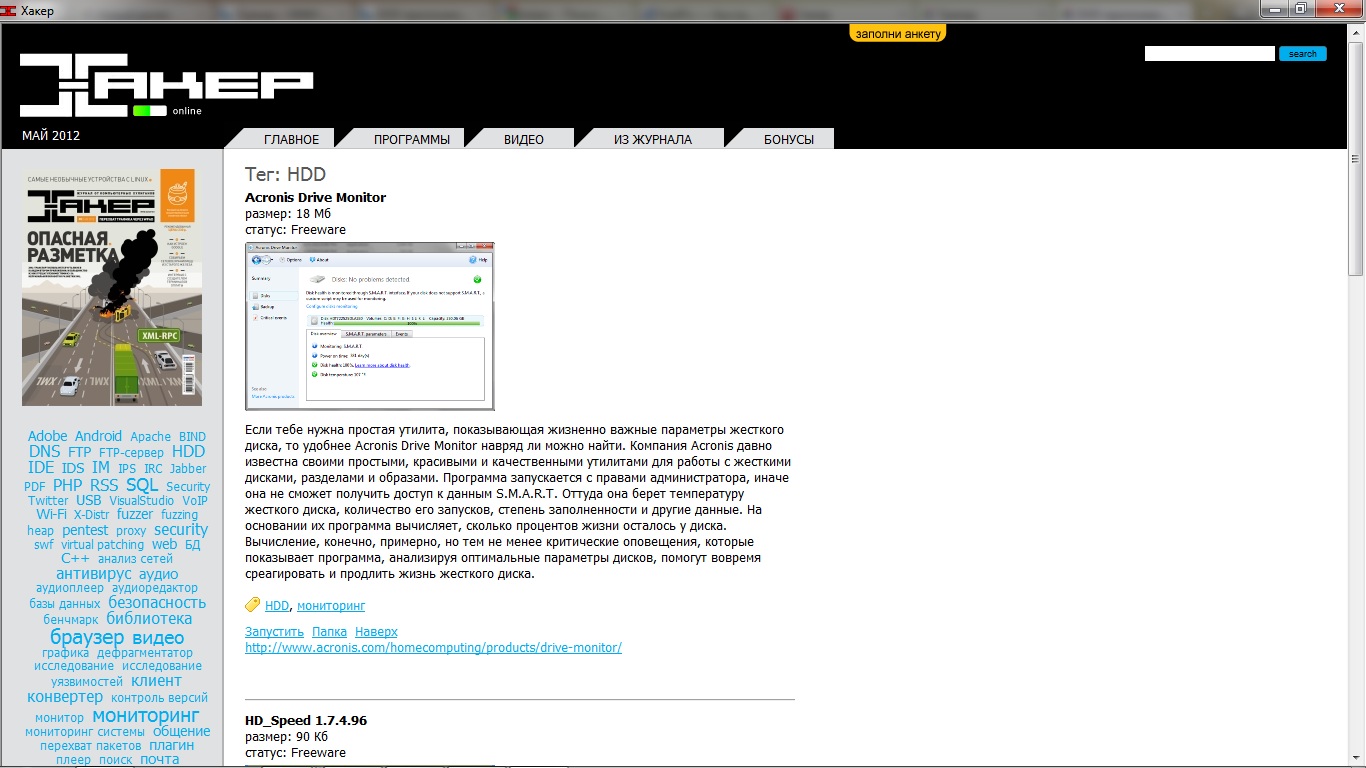The height and width of the screenshot is (768, 1366).
Task: Open the C++ tag
Action: click(x=75, y=558)
